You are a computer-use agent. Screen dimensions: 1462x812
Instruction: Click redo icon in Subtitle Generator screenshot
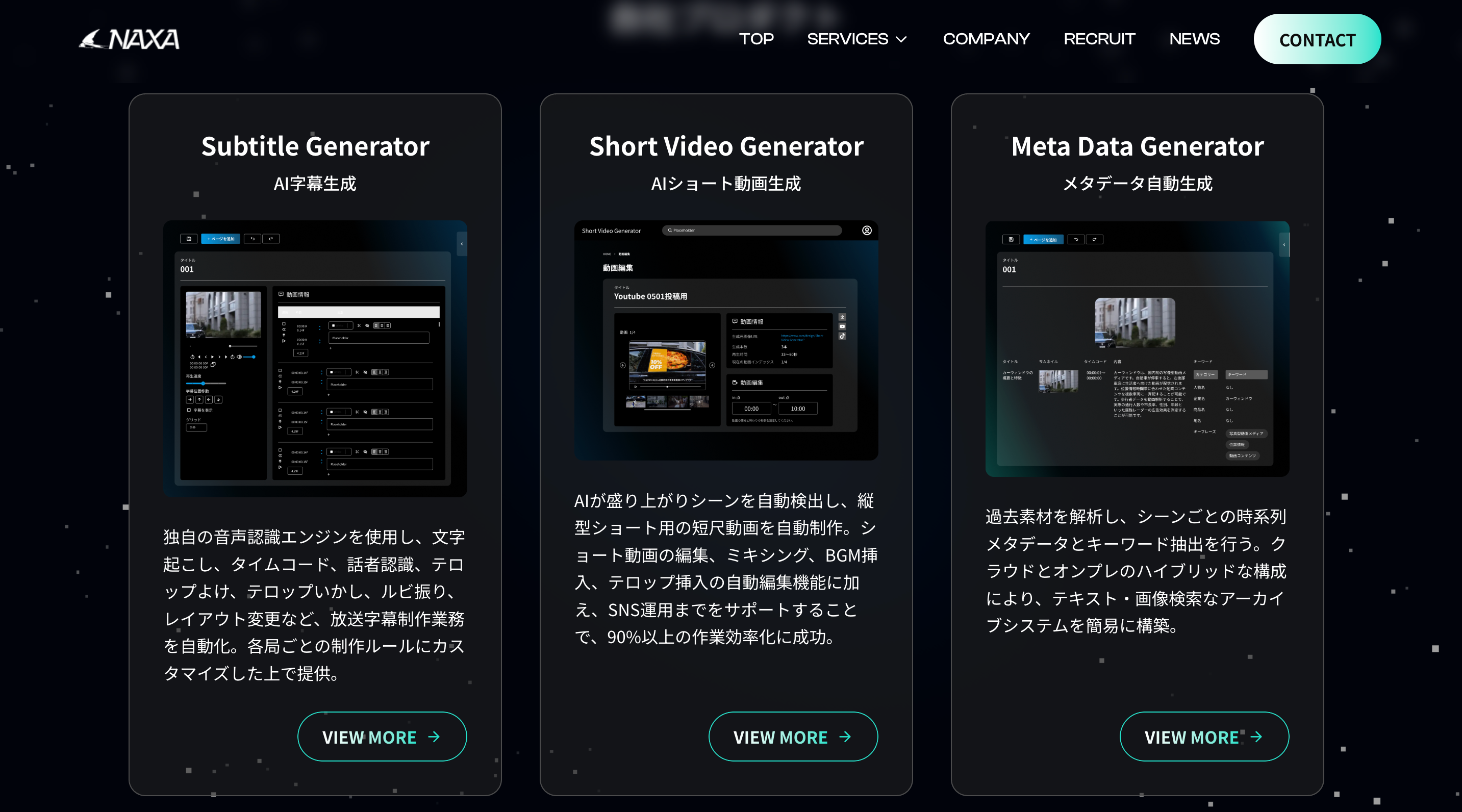271,239
